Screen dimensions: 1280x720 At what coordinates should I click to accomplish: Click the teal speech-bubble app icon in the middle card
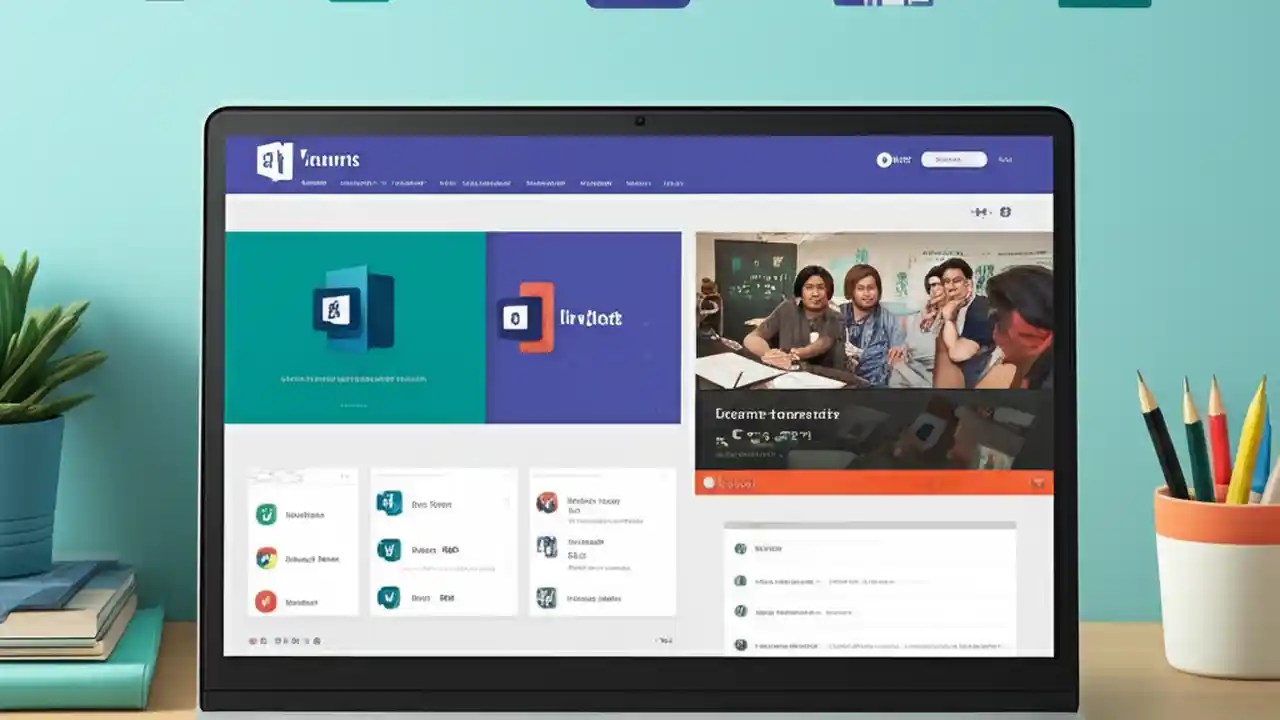click(387, 503)
